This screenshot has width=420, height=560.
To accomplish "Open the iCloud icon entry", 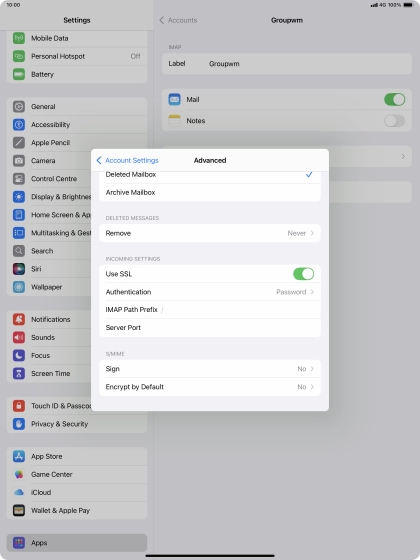I will (x=19, y=492).
